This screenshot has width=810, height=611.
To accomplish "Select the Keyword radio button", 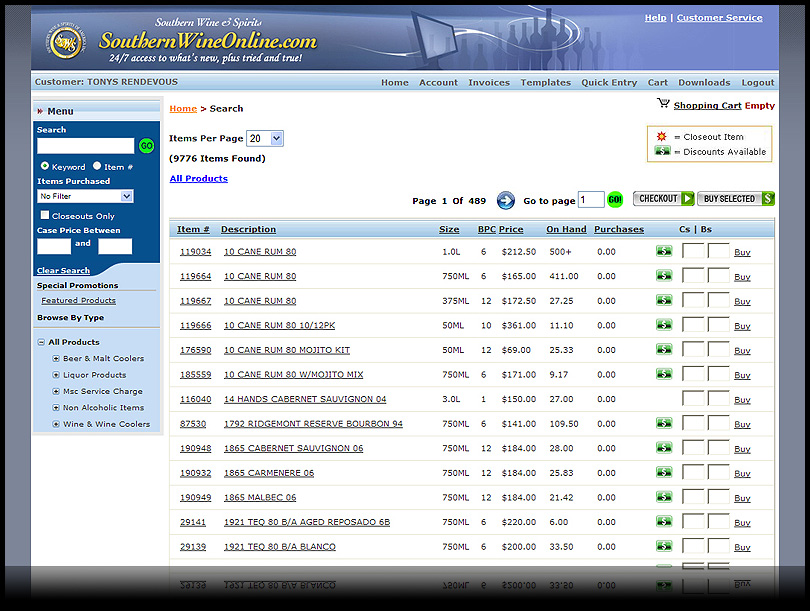I will 45,166.
